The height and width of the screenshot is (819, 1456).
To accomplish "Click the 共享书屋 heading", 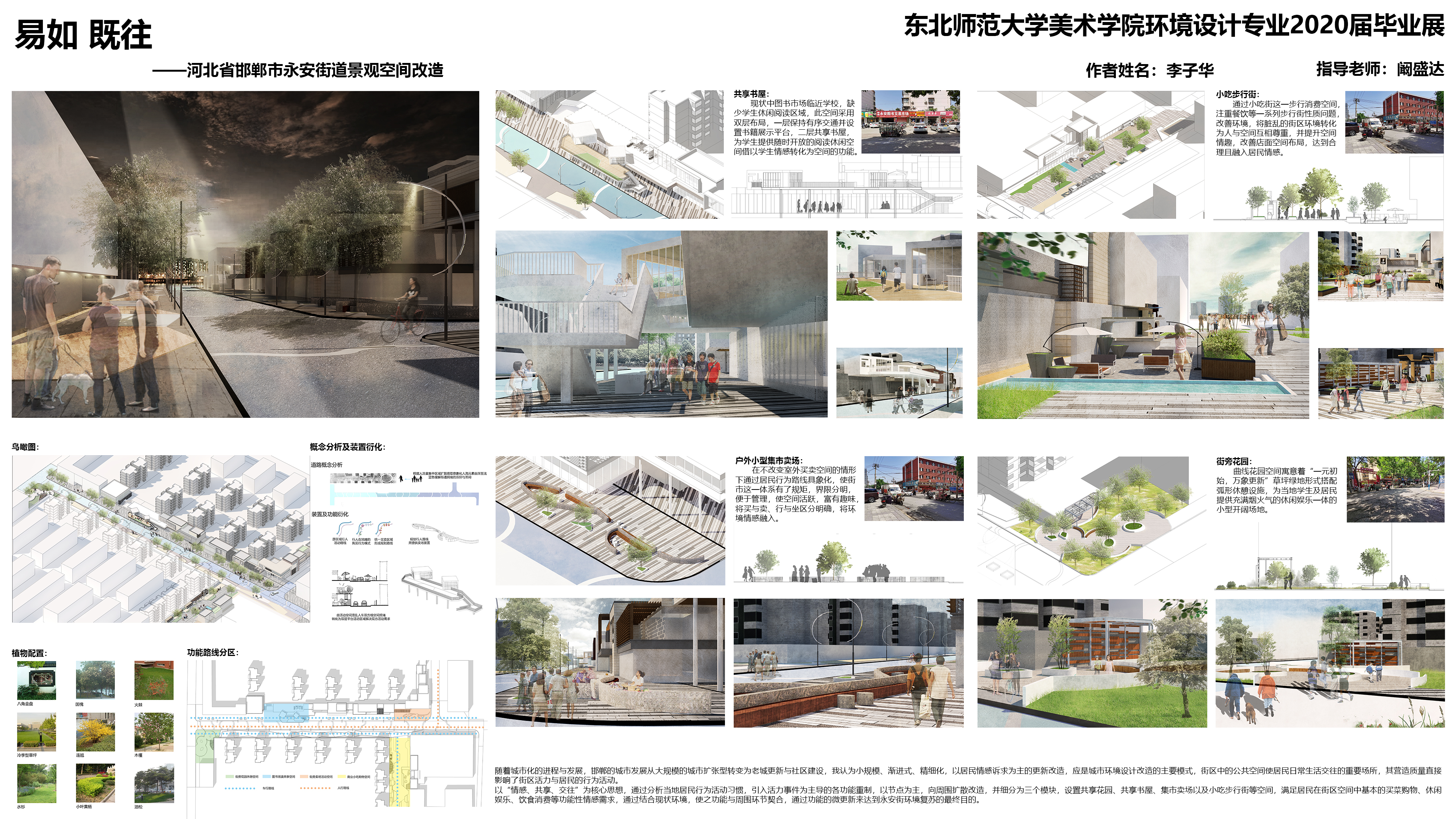I will (x=752, y=94).
